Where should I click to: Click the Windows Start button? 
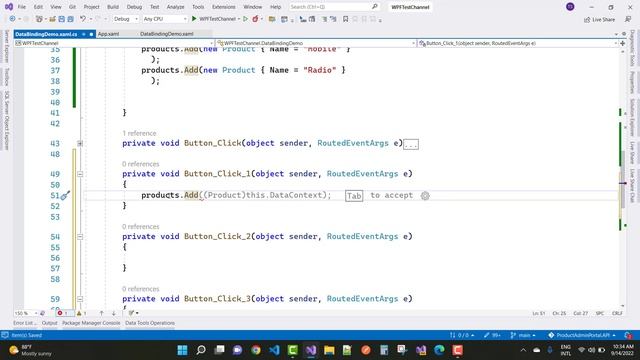182,350
